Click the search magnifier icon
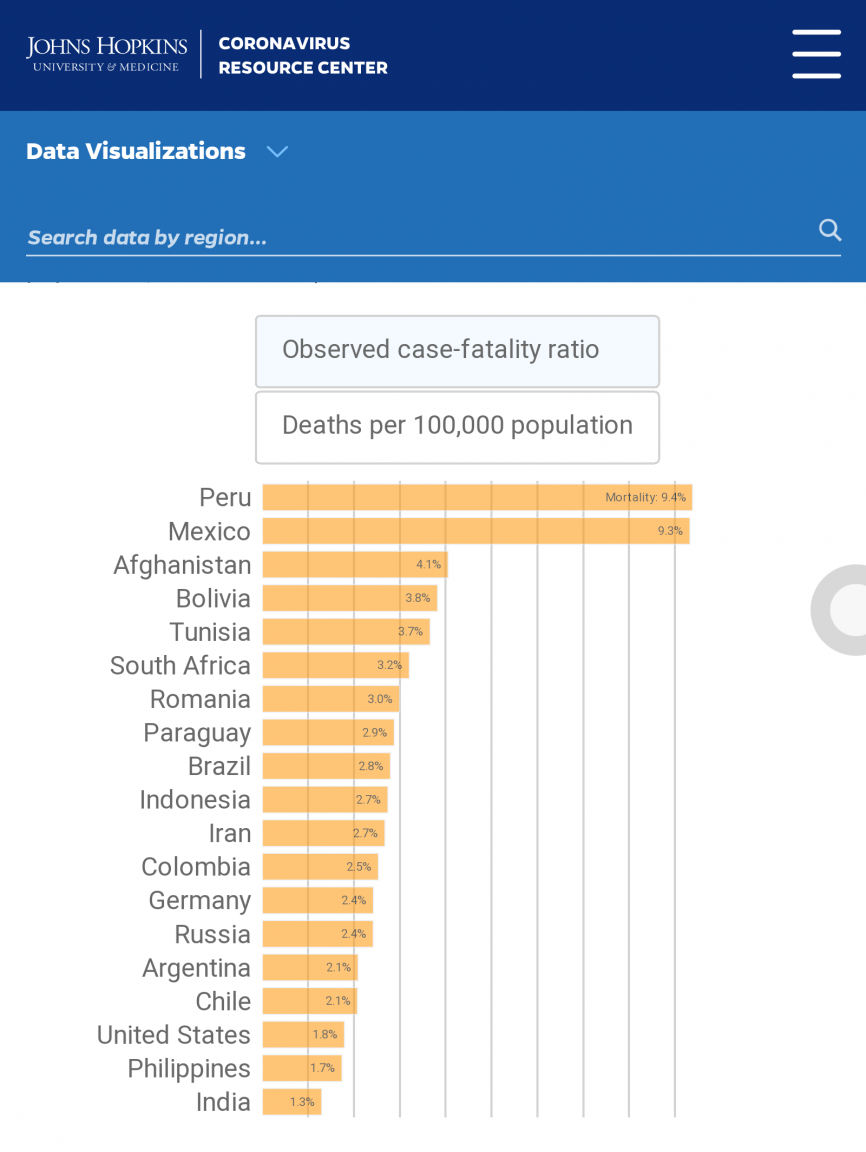Screen dimensions: 866x1152 (830, 230)
